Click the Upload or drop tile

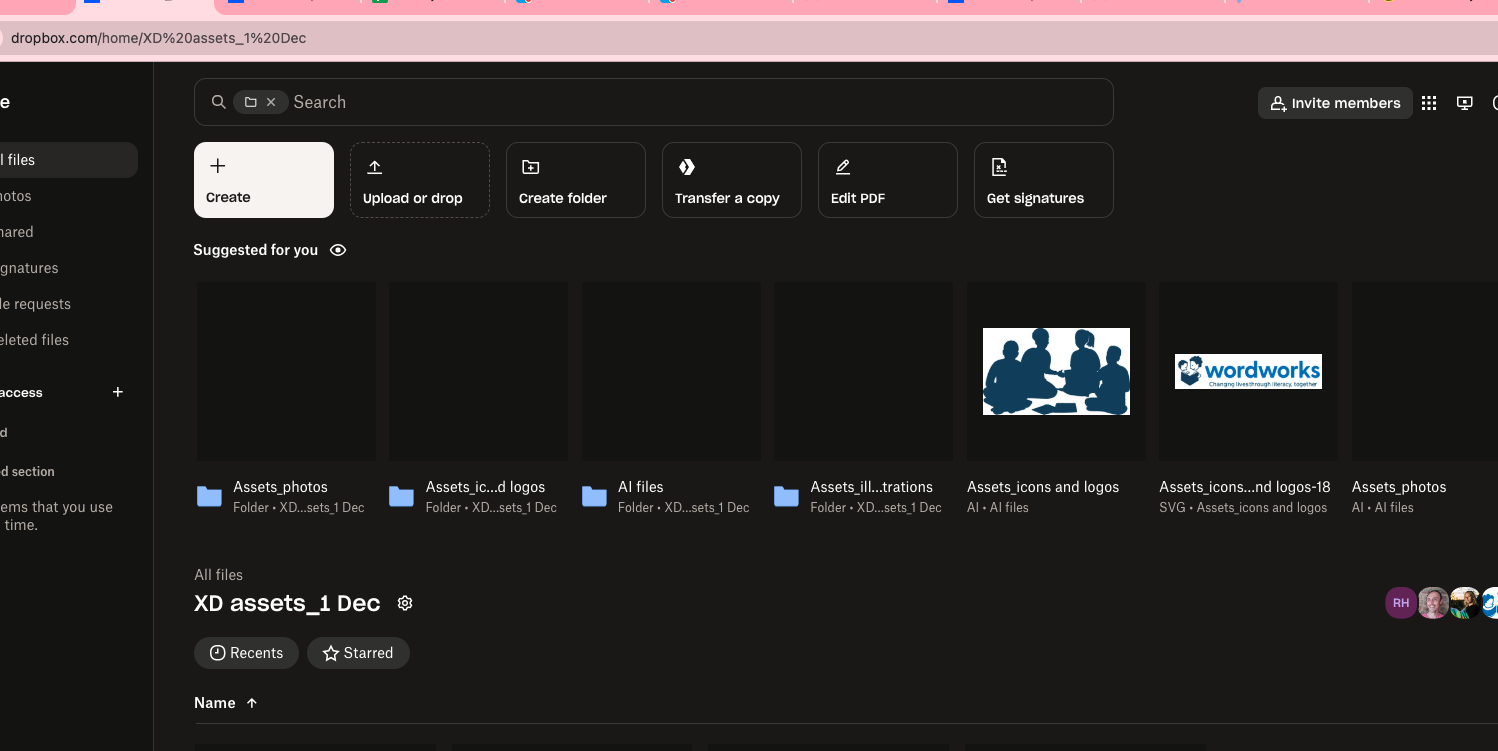point(419,180)
